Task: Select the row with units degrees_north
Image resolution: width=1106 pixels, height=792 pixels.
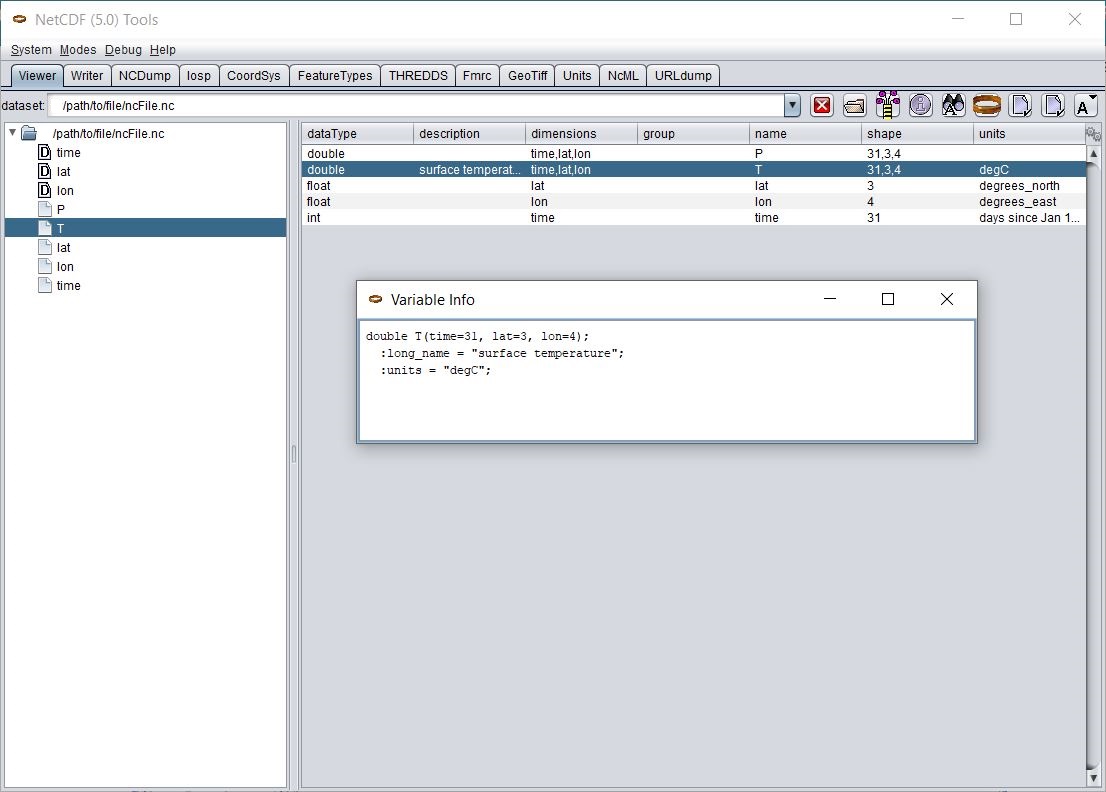Action: point(693,186)
